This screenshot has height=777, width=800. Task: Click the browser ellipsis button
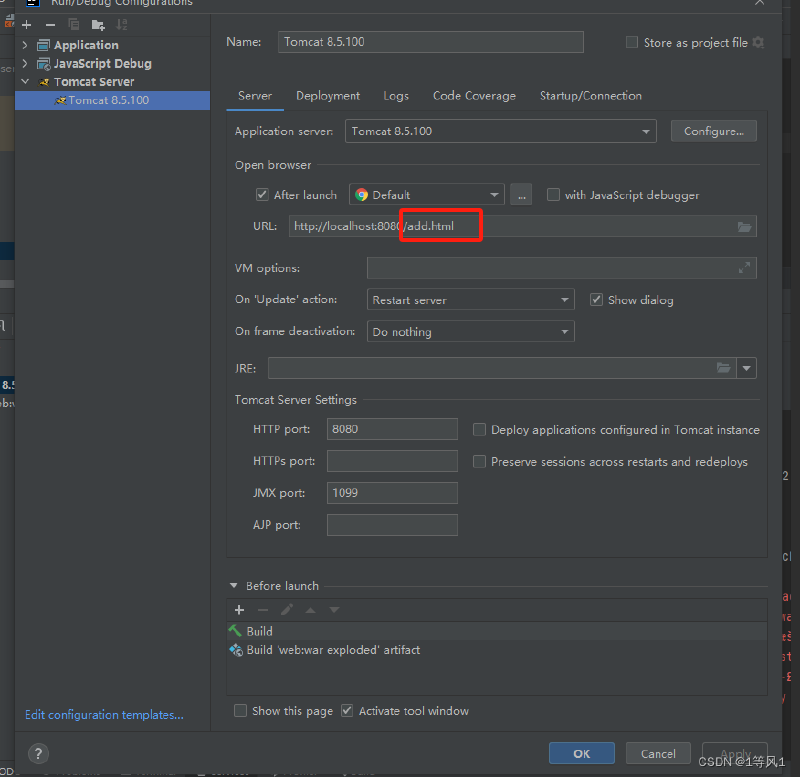(521, 195)
